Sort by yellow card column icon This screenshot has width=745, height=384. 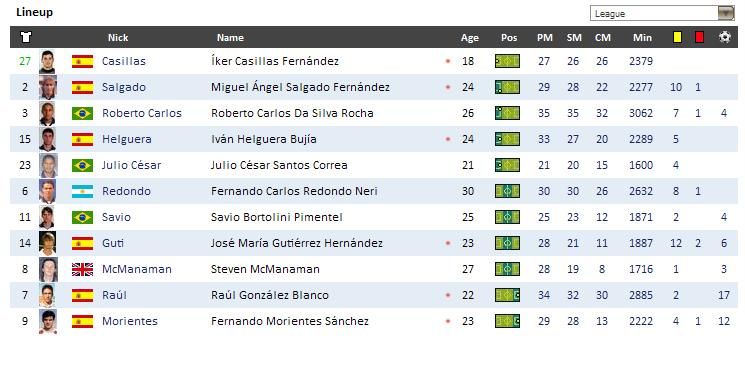tap(677, 37)
